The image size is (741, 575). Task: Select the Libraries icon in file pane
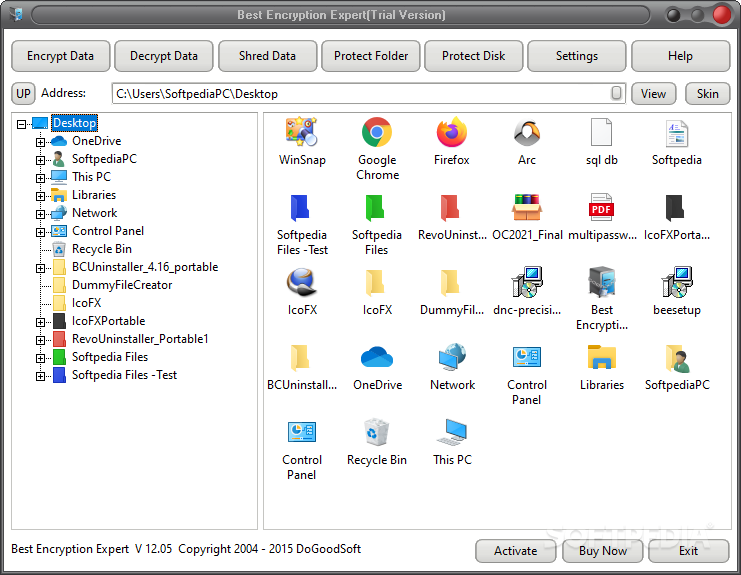point(601,357)
